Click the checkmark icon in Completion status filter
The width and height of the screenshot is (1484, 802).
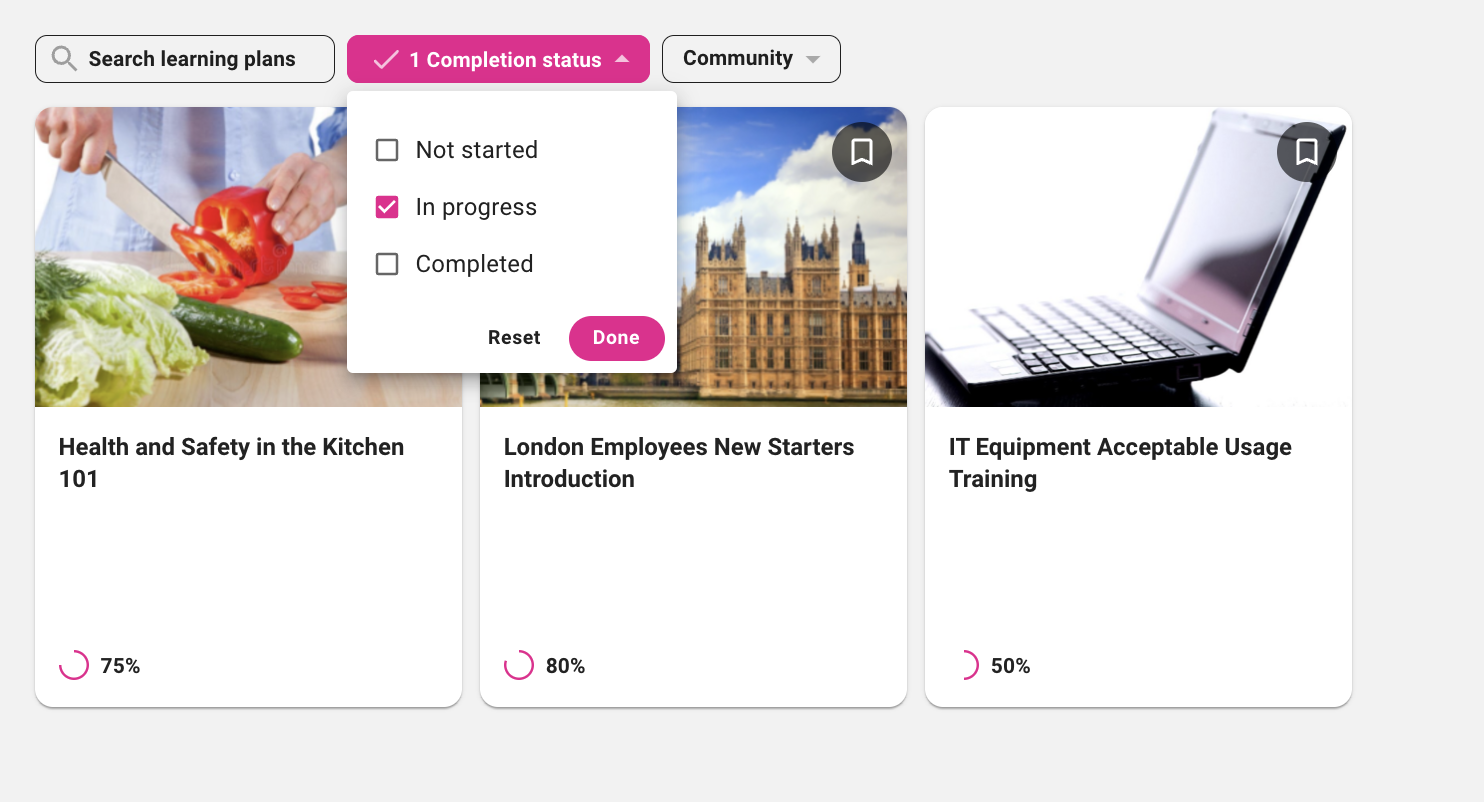(x=386, y=60)
